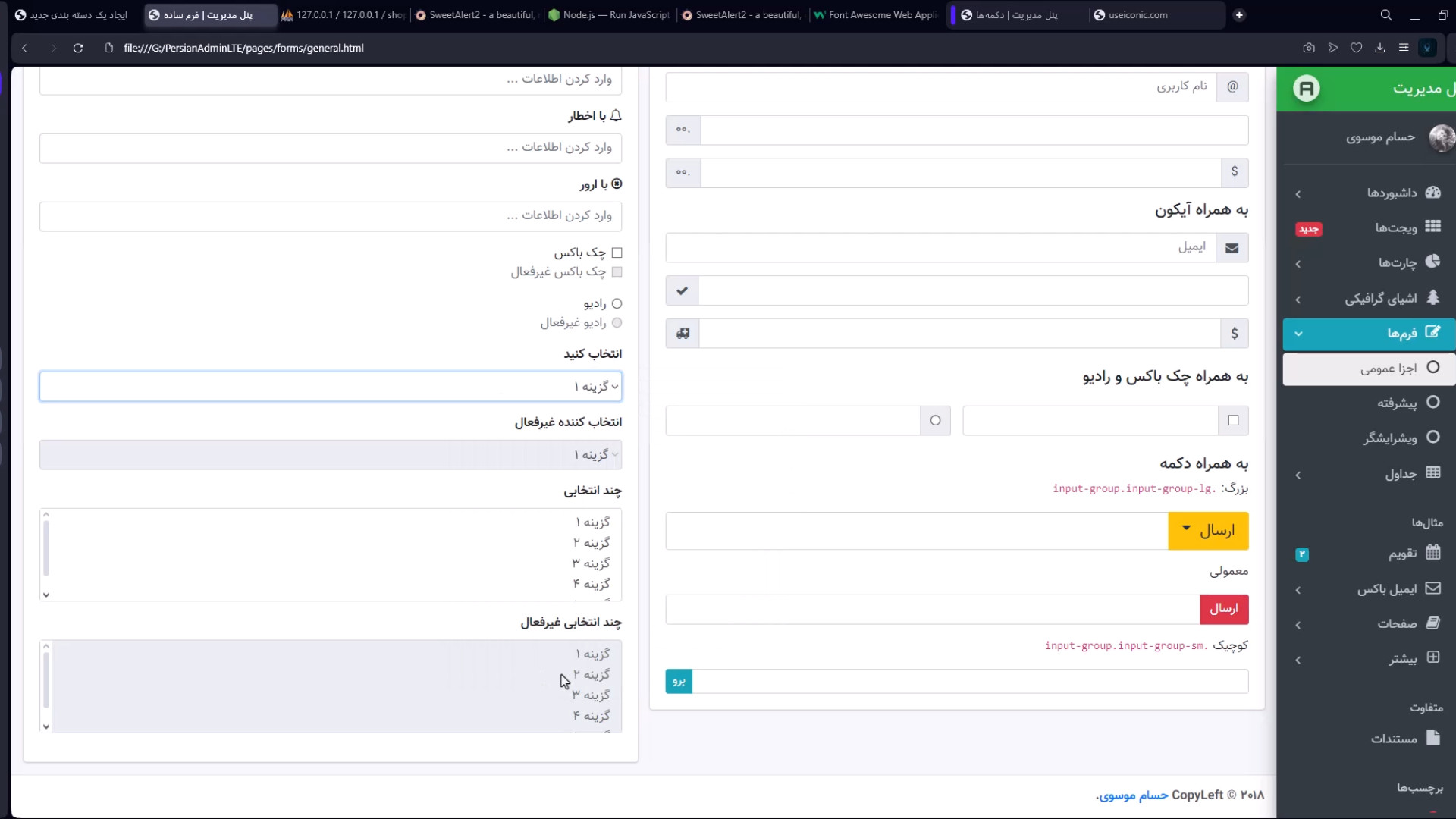
Task: Click the document icon for مستندات
Action: [1432, 737]
